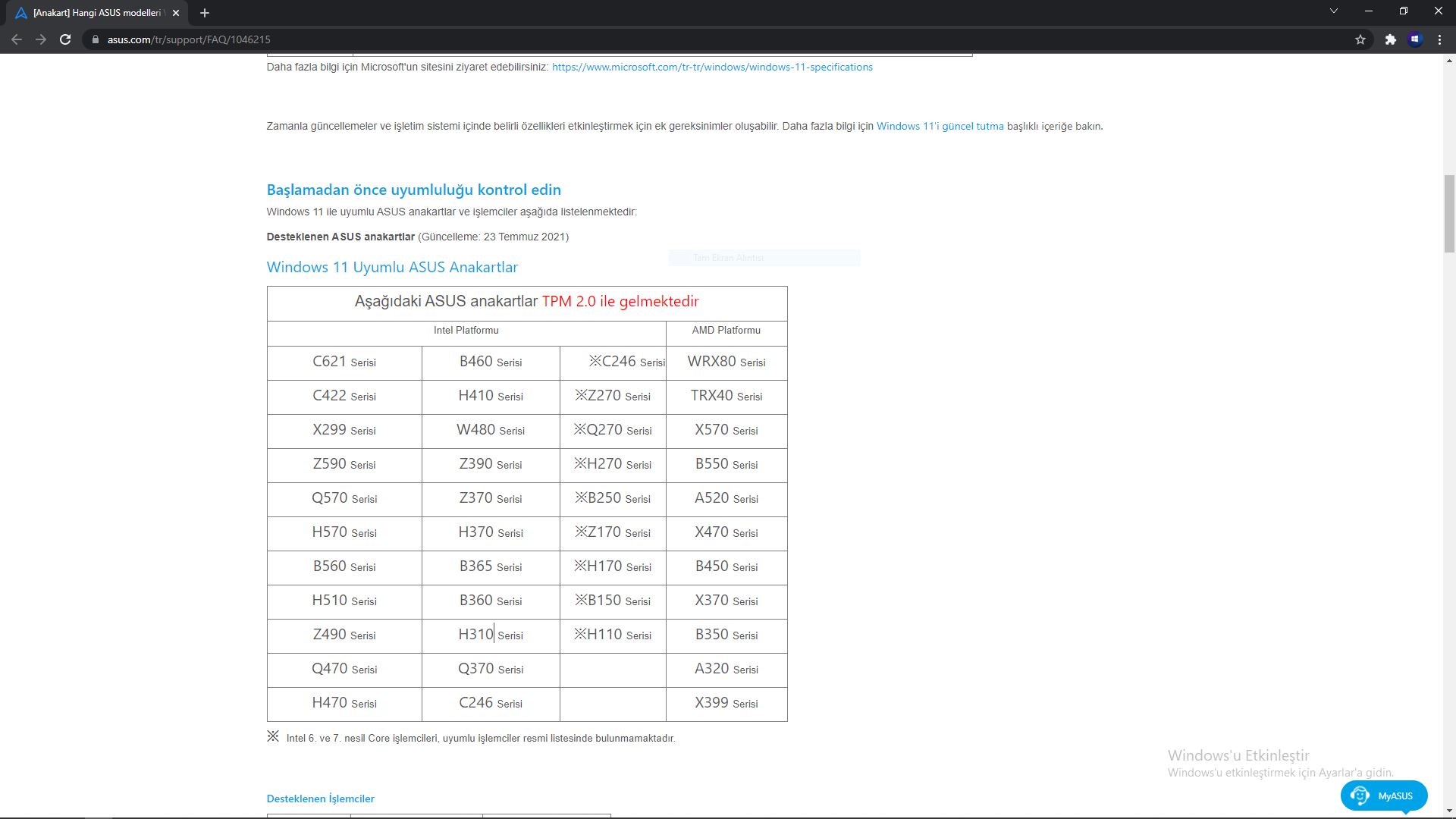The width and height of the screenshot is (1456, 819).
Task: Select the Anakart Hangi ASUS modelleri tab
Action: [x=95, y=13]
